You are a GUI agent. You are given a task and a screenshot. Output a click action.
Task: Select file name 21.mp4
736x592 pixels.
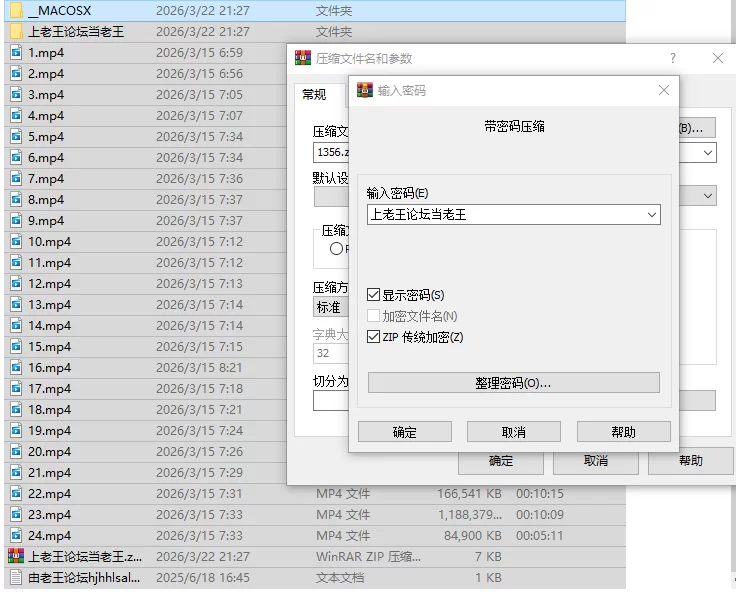coord(49,472)
